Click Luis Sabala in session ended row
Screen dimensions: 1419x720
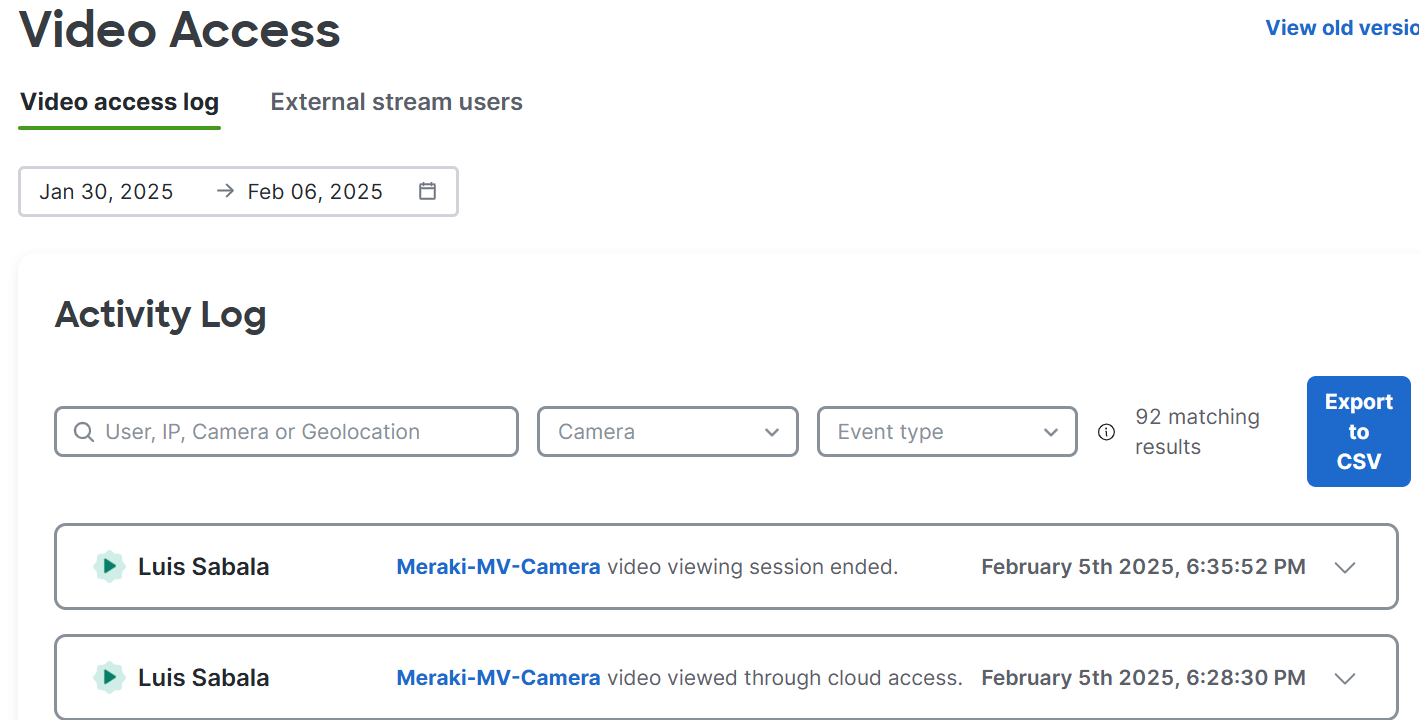203,567
